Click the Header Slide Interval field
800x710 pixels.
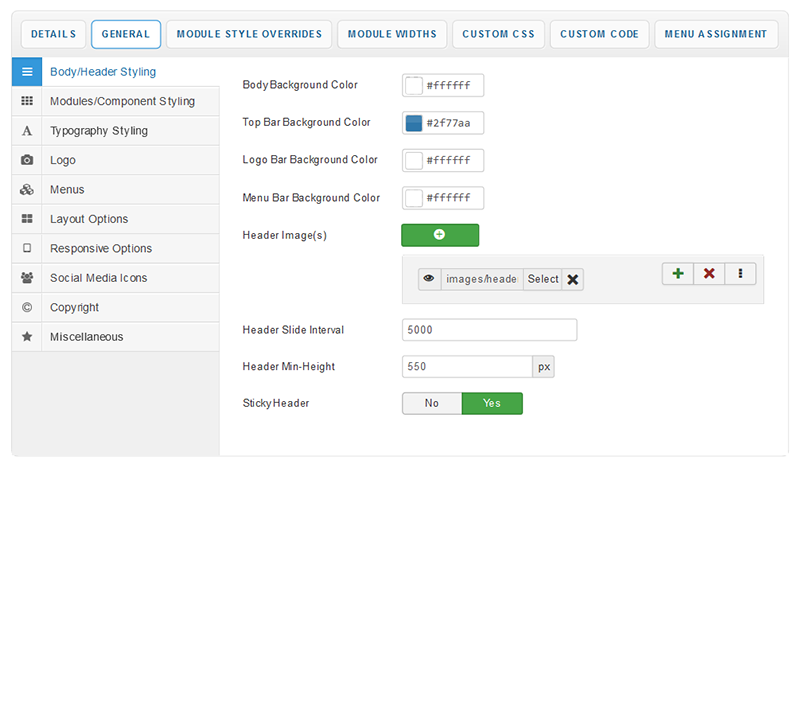[489, 330]
